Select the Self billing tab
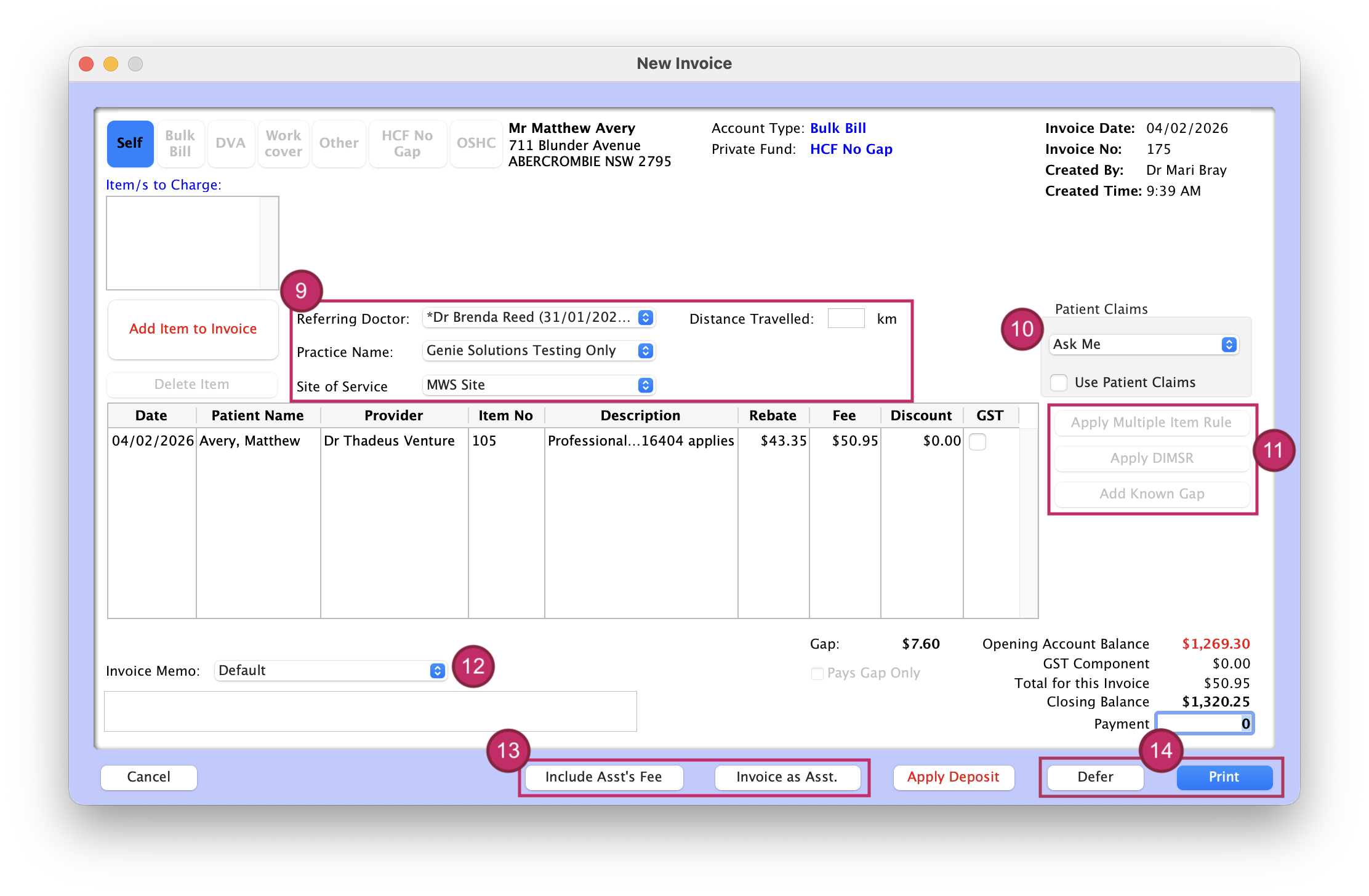1369x896 pixels. [x=130, y=143]
